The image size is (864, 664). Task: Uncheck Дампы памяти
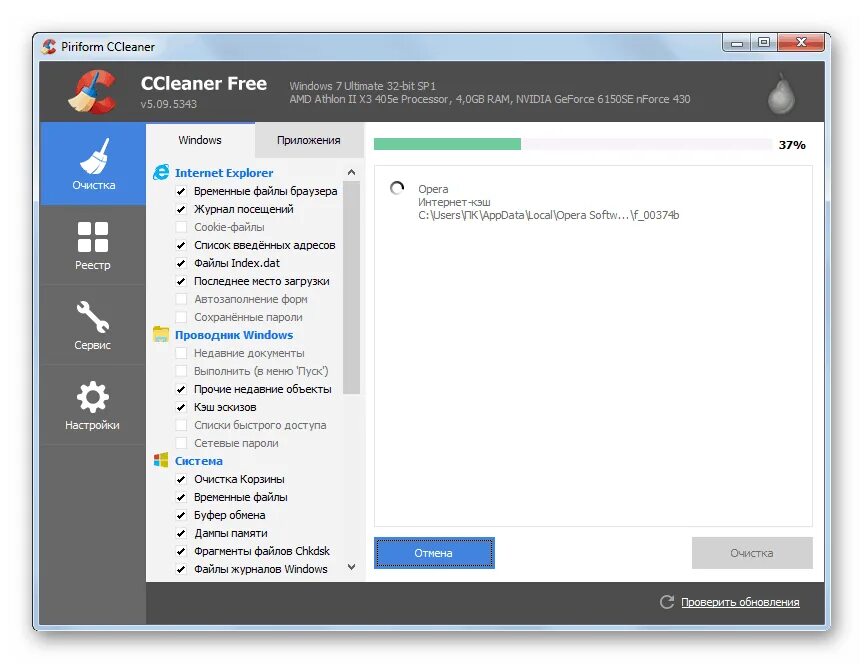181,533
